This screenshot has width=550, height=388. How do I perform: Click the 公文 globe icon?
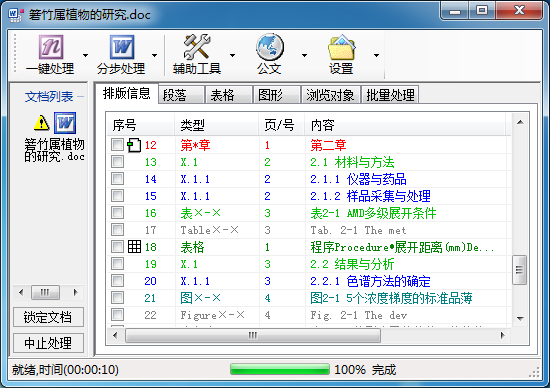tap(269, 47)
